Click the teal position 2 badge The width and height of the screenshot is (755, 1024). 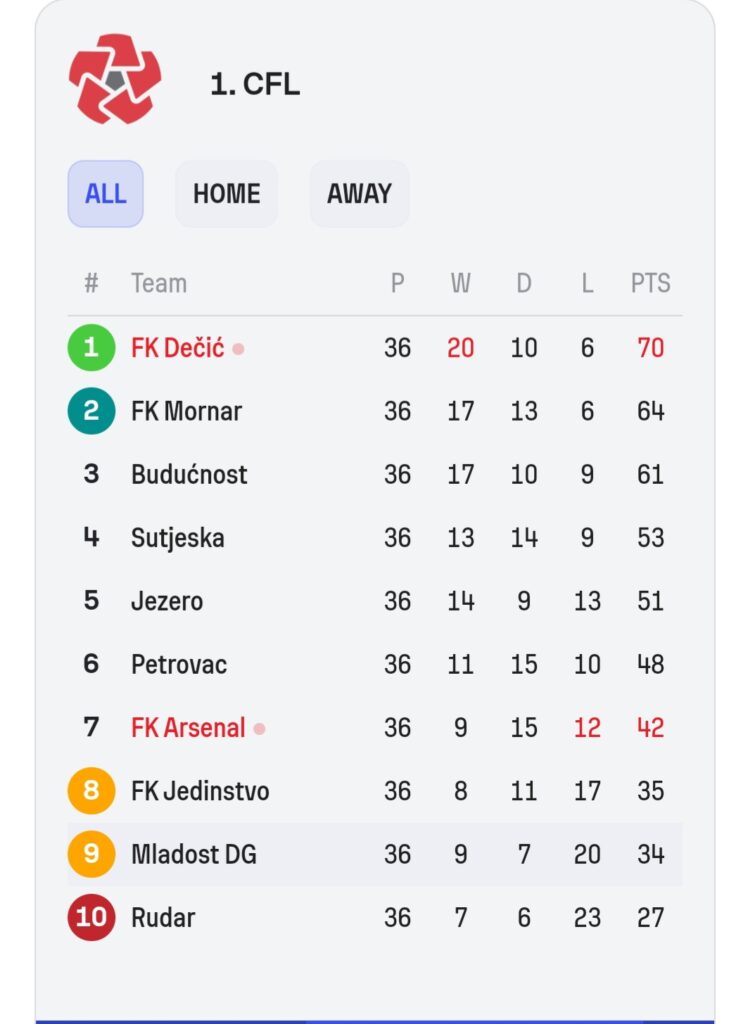click(x=91, y=411)
